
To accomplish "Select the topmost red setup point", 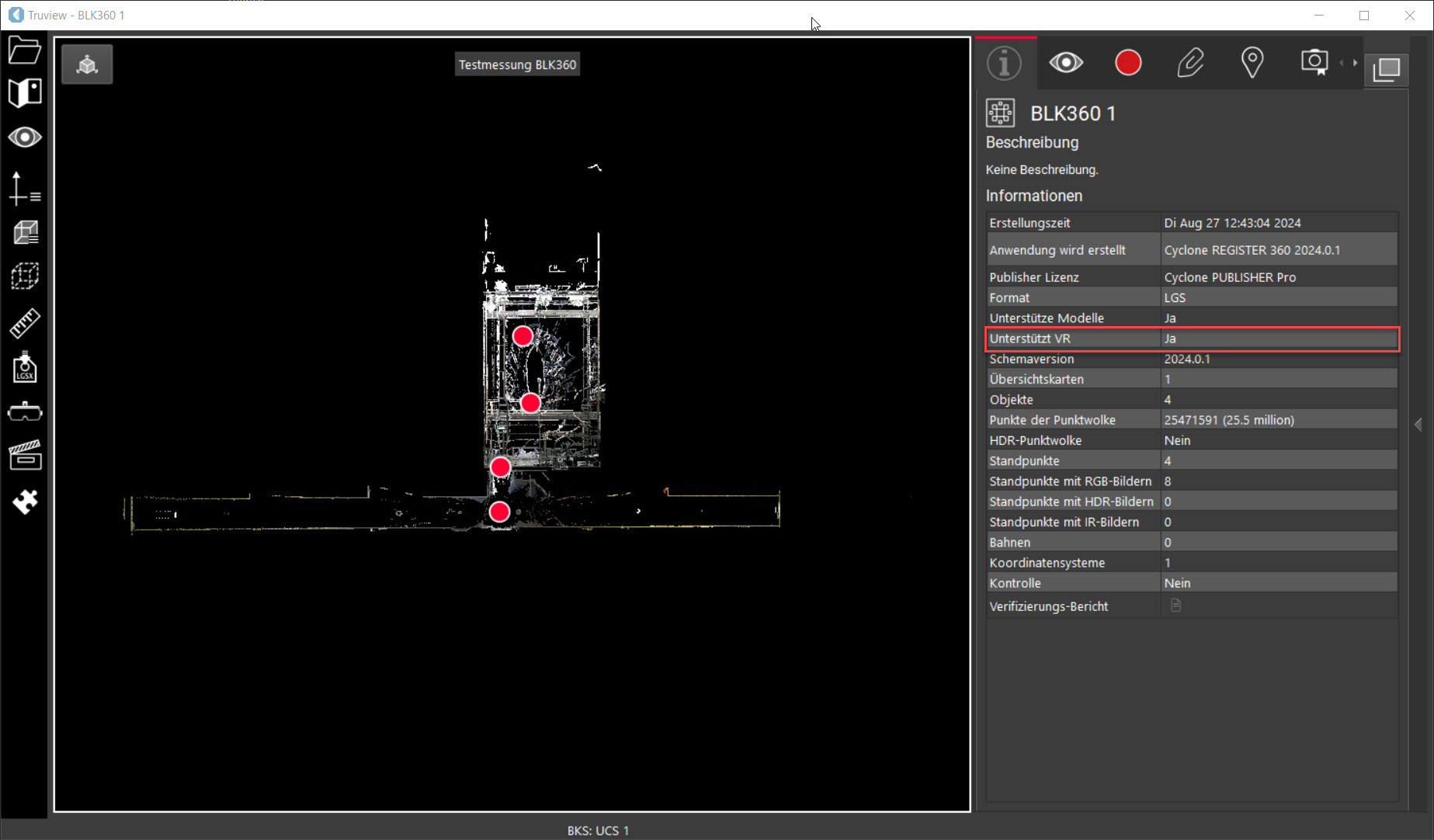I will pos(523,336).
